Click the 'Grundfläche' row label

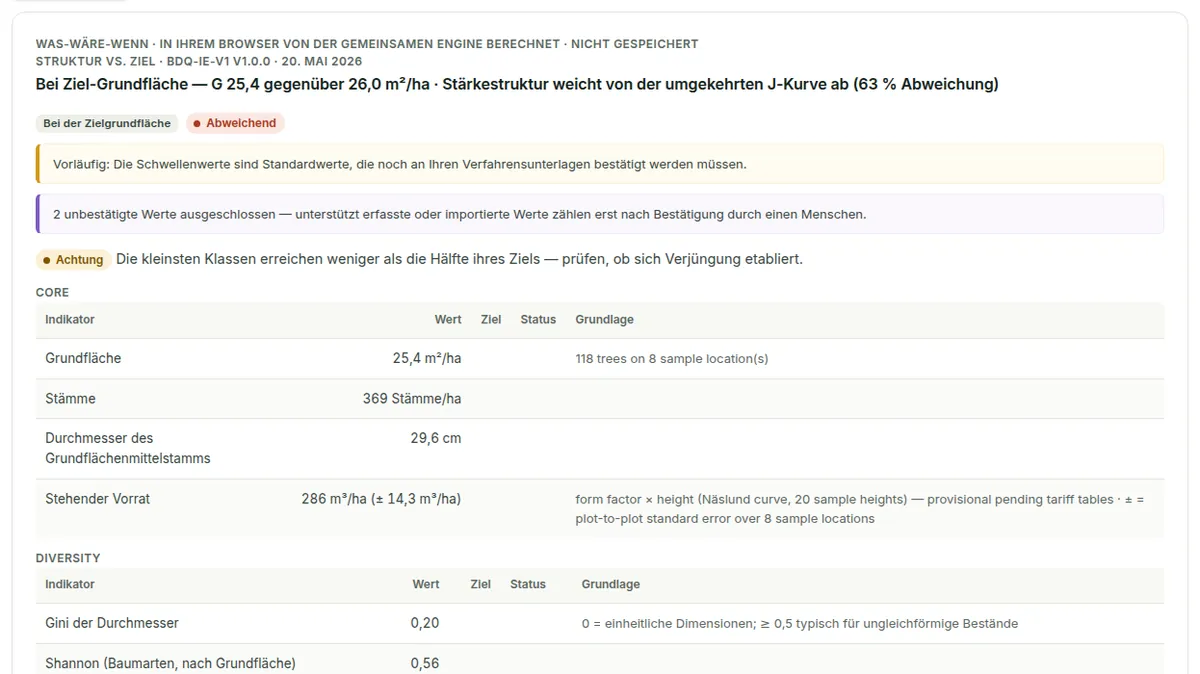coord(83,358)
